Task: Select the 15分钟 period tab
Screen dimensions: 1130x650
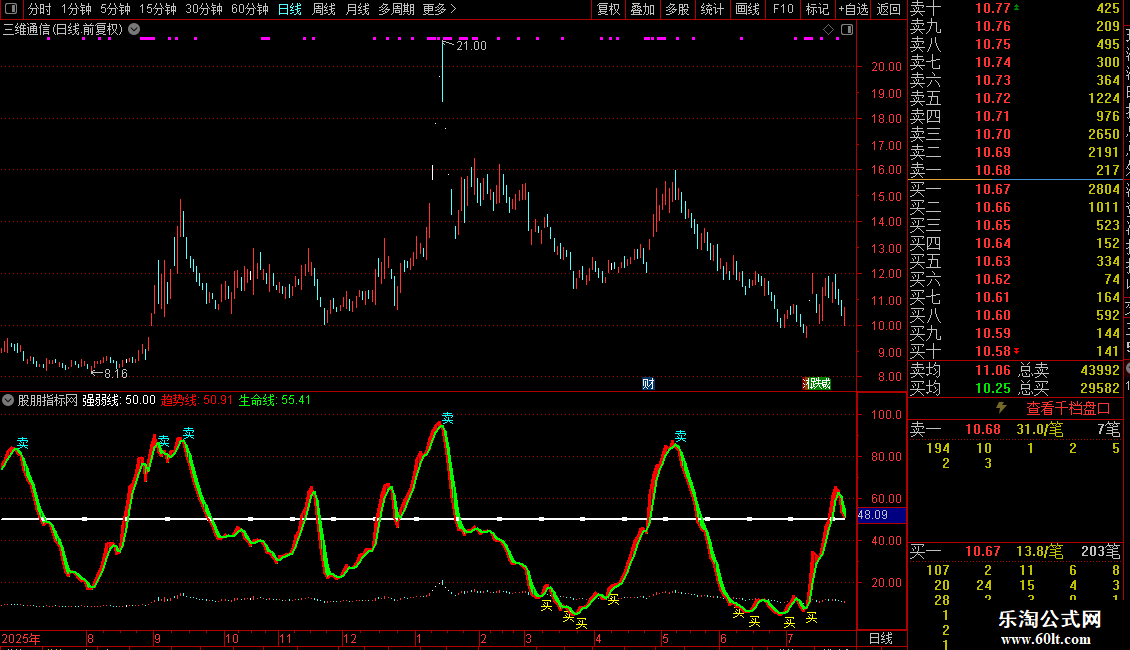Action: pos(158,9)
